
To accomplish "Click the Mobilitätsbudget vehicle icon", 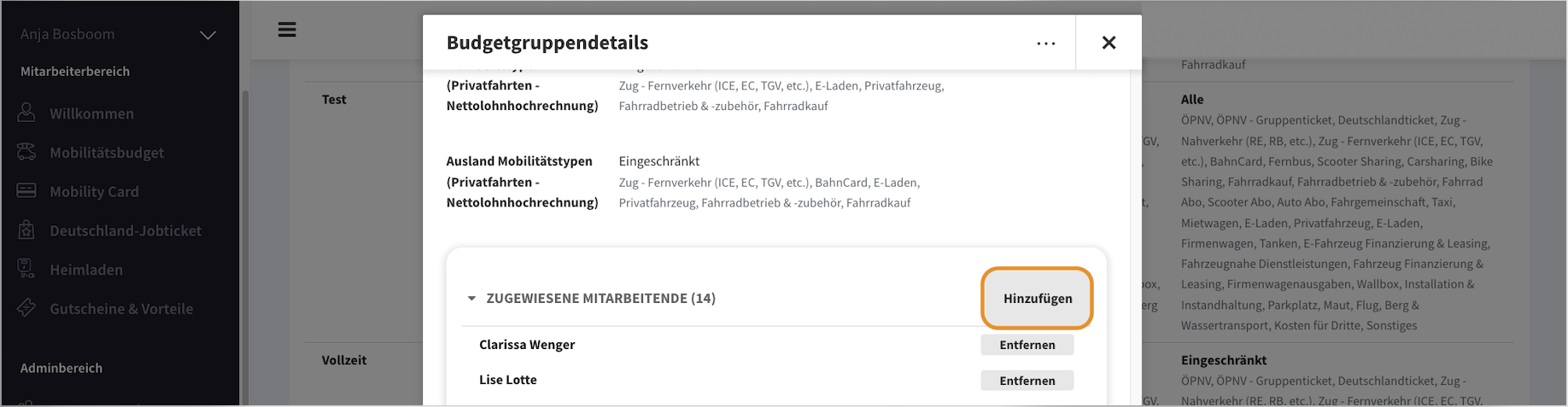I will coord(26,152).
